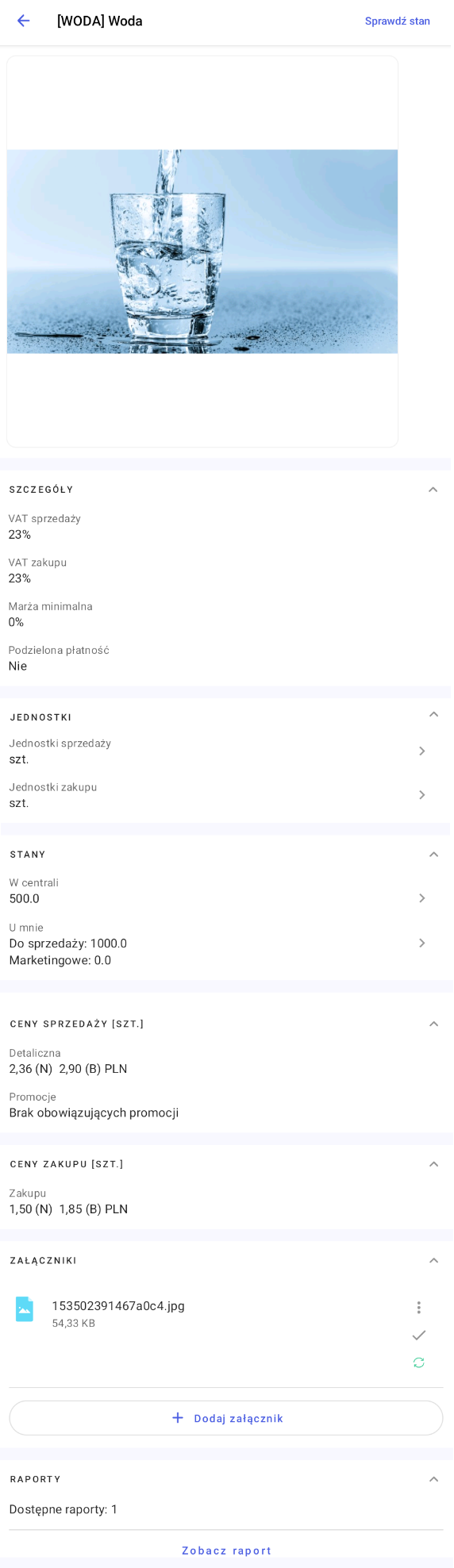Go back using the arrow icon
The height and width of the screenshot is (1568, 454).
(23, 21)
